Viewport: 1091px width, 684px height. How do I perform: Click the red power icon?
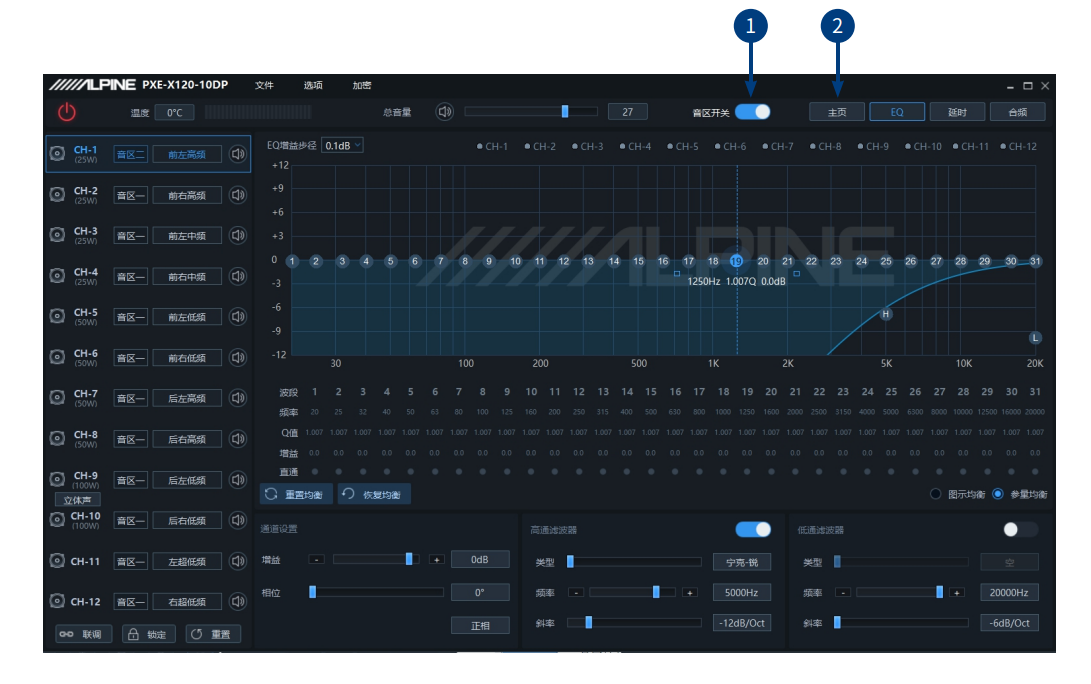[x=67, y=112]
